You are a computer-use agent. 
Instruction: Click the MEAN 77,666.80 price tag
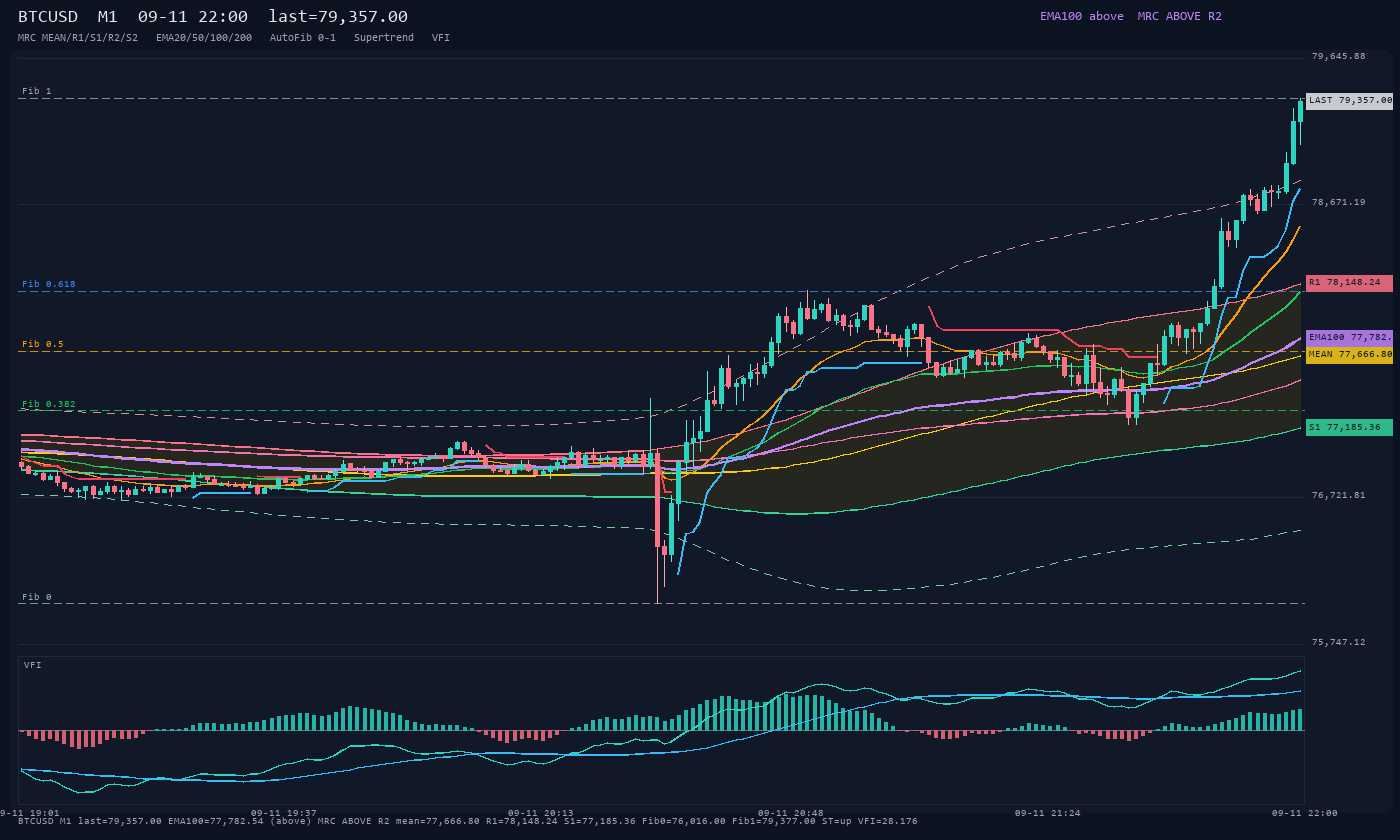click(1349, 355)
